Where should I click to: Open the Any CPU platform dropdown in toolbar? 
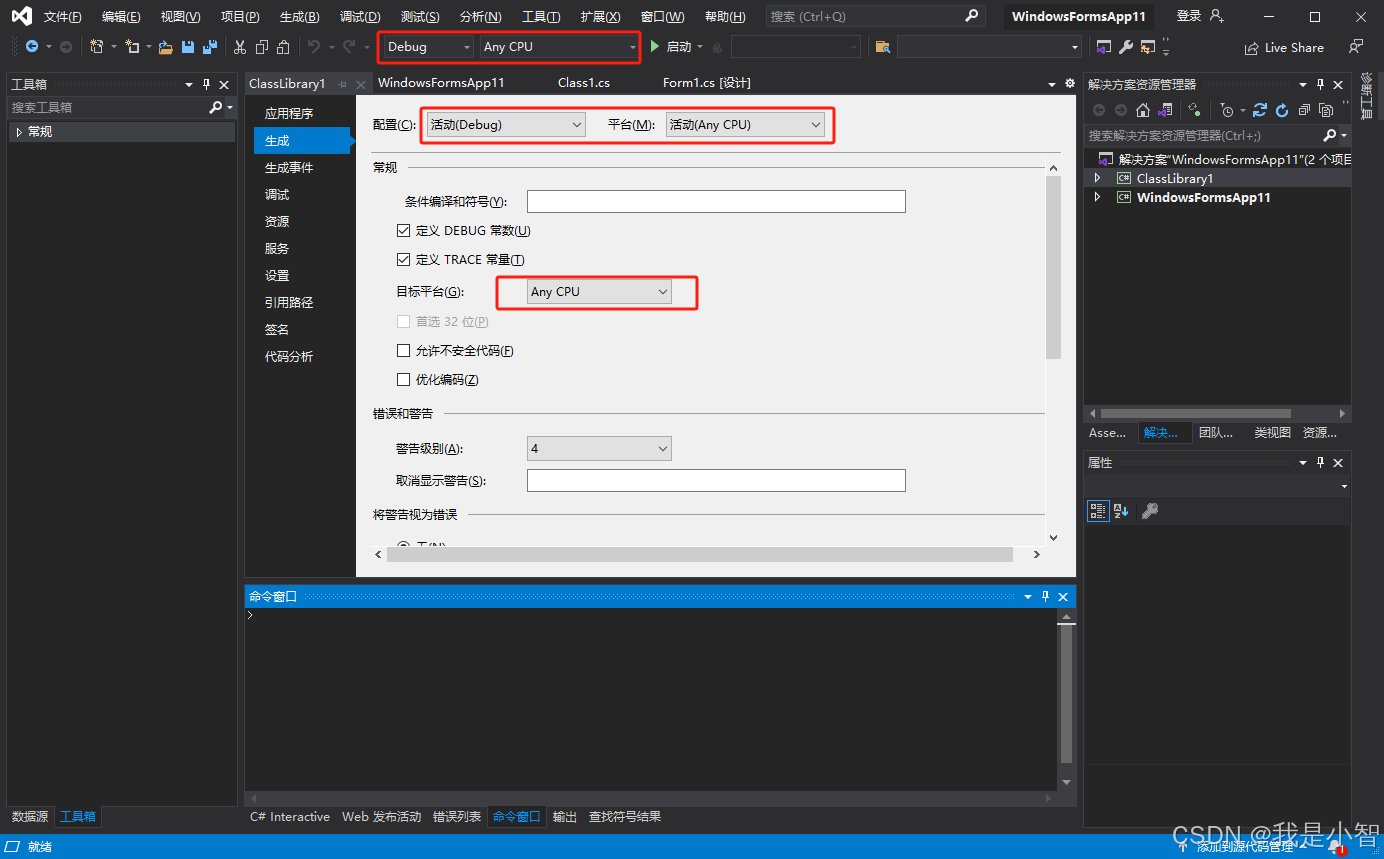point(558,47)
